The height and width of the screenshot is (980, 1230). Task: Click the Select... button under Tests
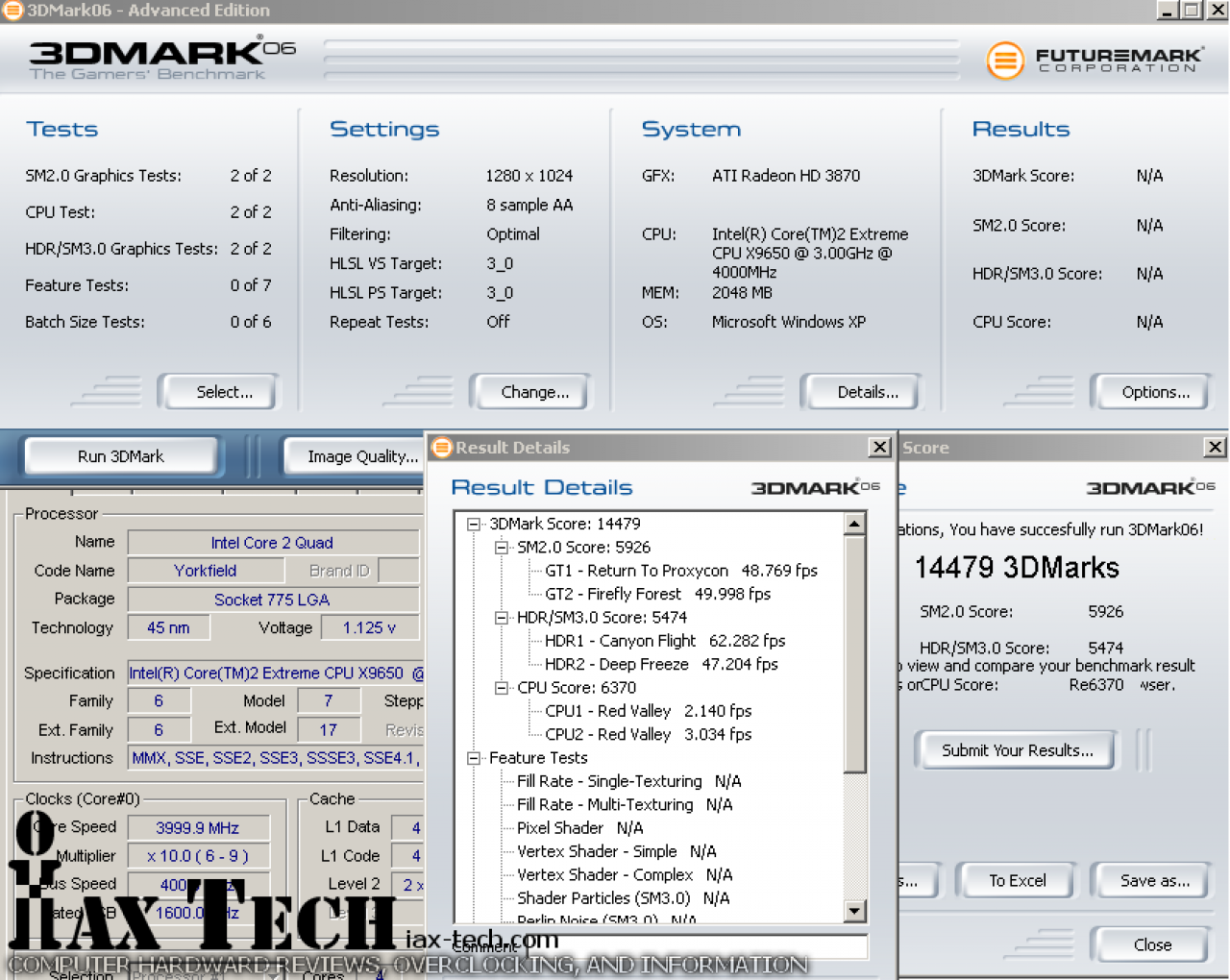(219, 392)
